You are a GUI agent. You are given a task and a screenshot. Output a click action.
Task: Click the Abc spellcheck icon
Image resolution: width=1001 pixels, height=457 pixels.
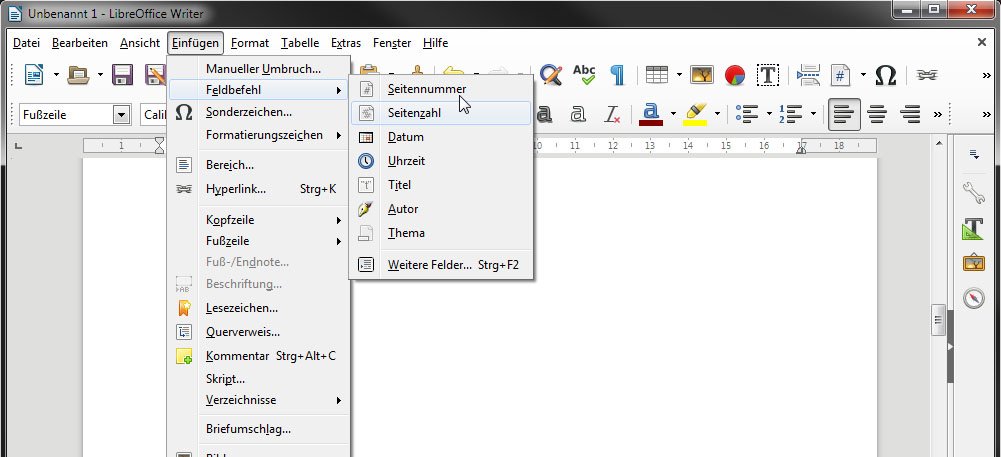point(583,75)
